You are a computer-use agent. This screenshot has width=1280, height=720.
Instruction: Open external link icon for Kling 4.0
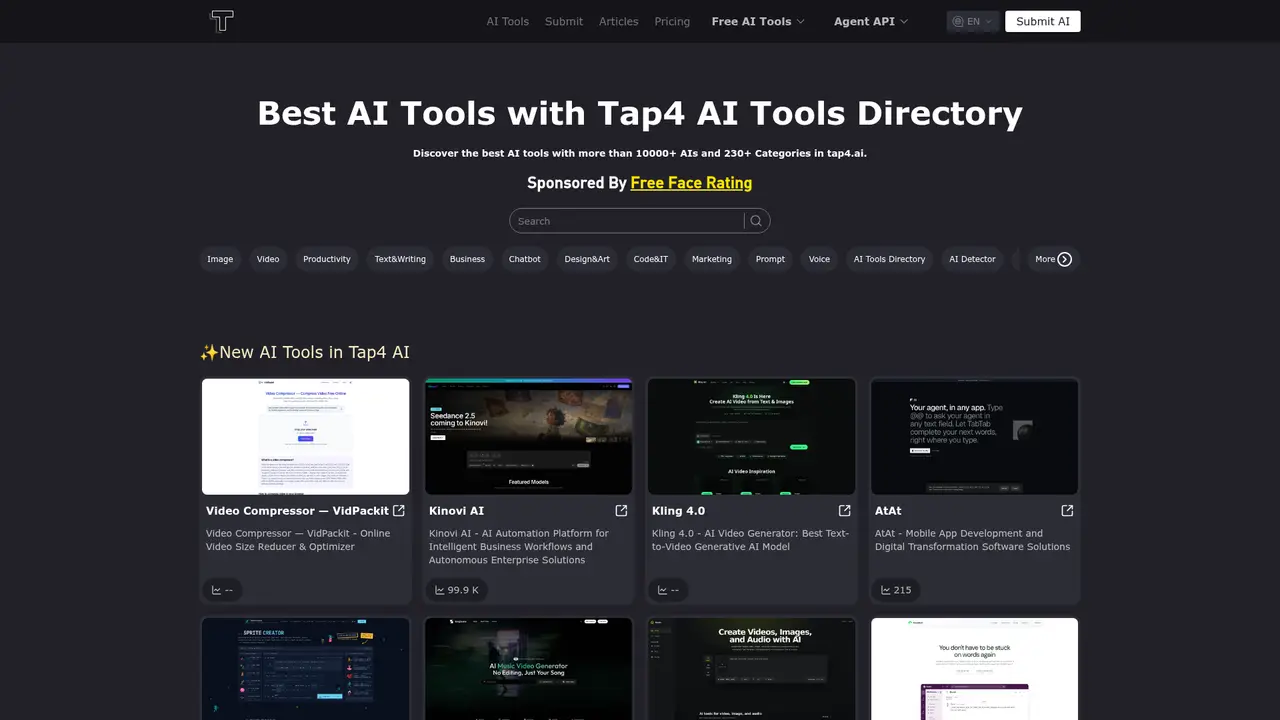click(844, 510)
